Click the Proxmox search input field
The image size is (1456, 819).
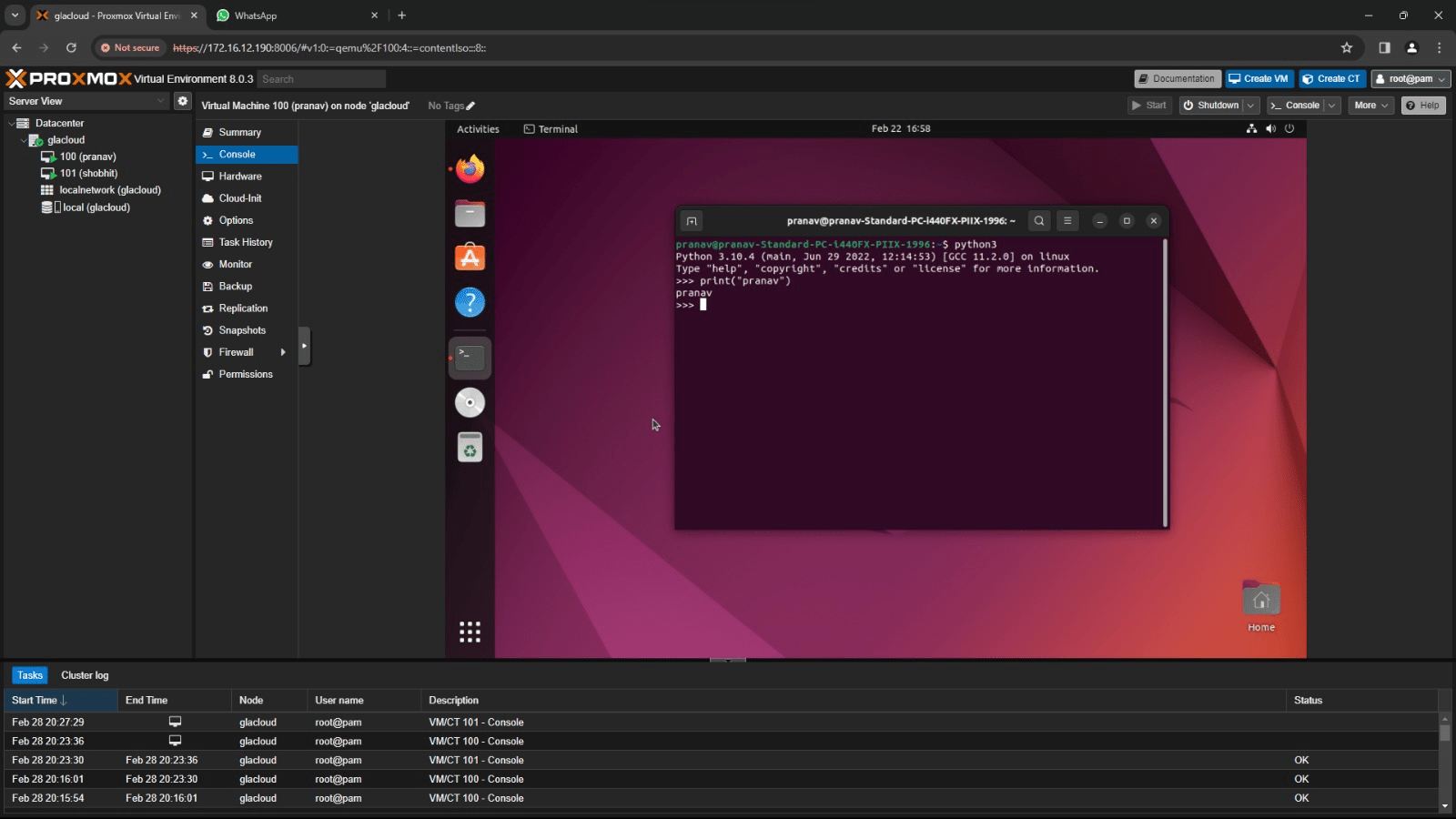pos(321,79)
